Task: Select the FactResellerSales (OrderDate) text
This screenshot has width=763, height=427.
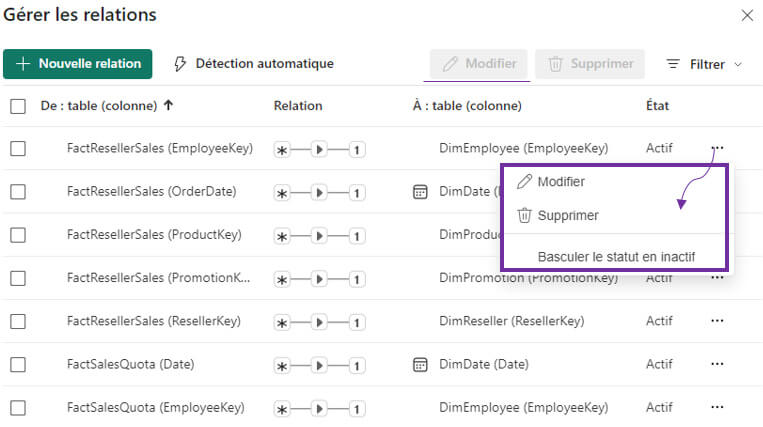Action: coord(151,191)
